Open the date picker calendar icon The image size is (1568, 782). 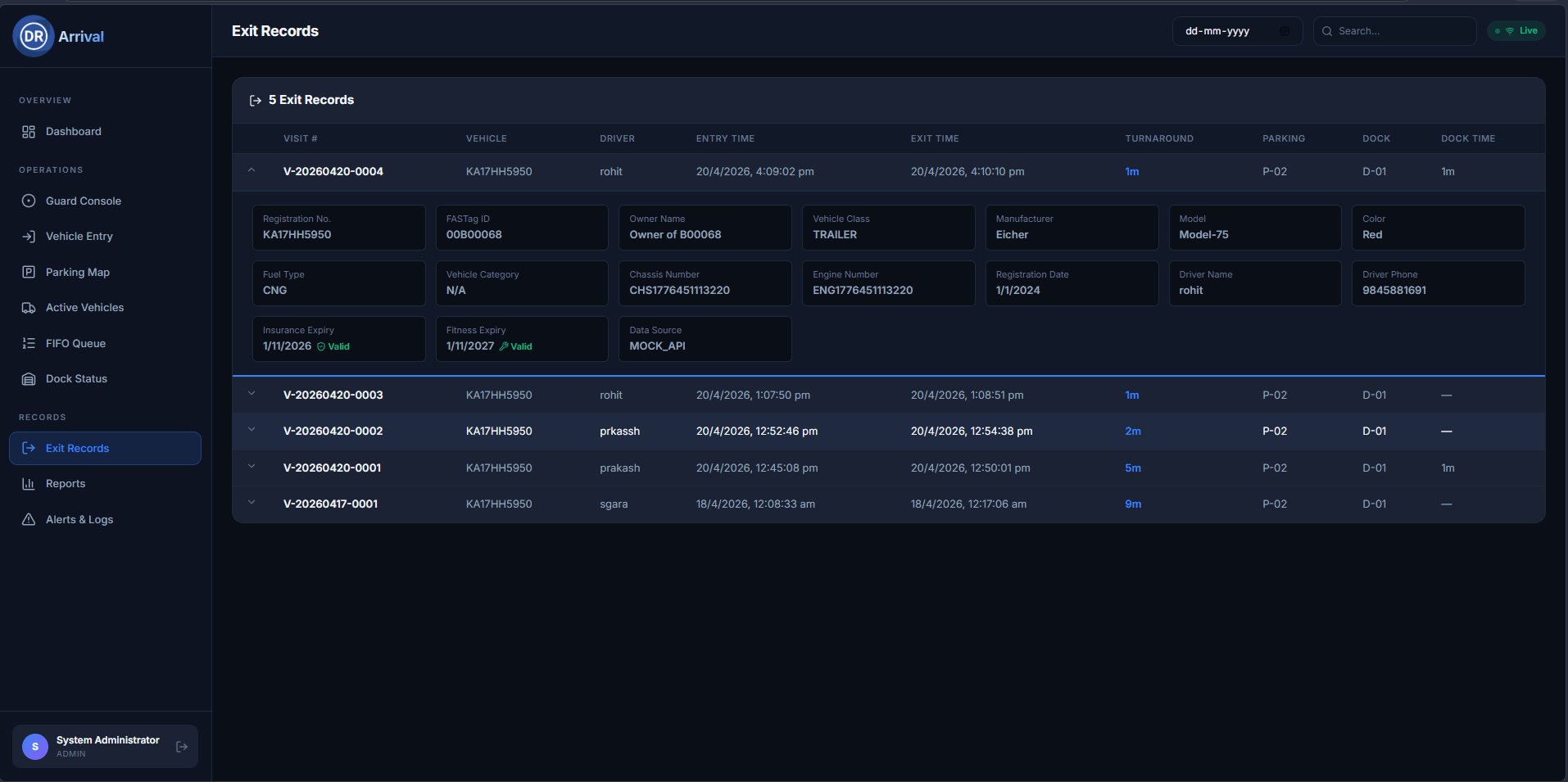click(x=1285, y=31)
